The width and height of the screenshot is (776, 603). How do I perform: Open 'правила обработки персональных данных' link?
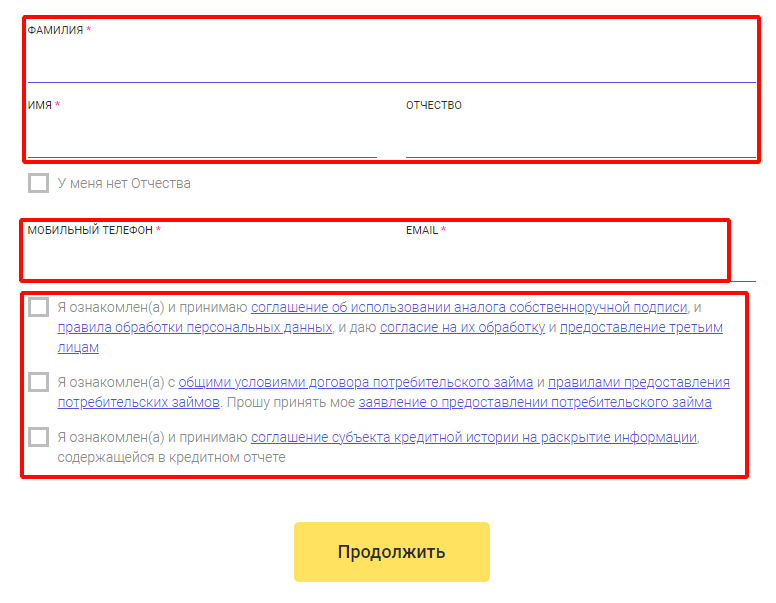[194, 328]
